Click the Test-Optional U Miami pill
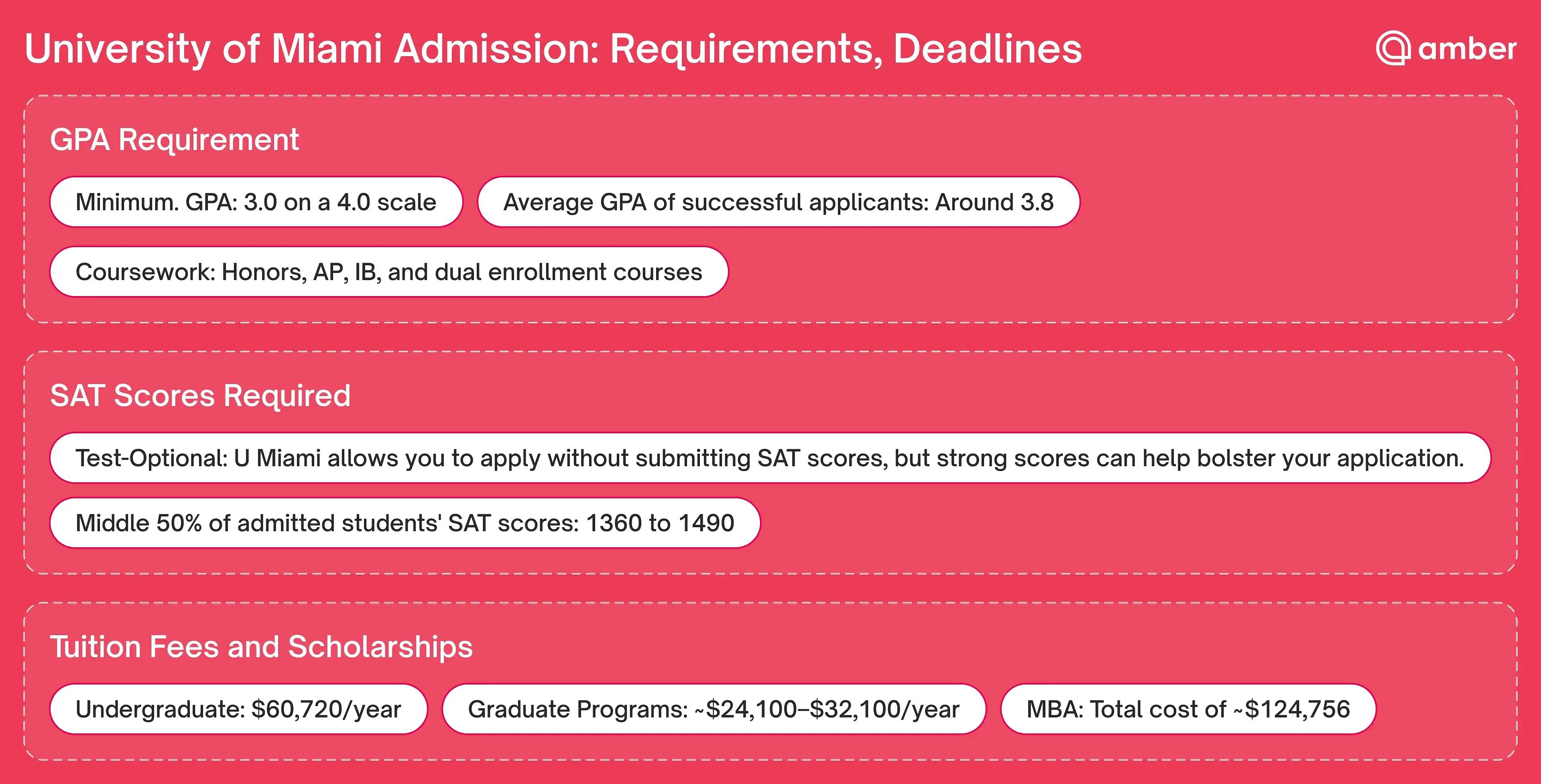Screen dimensions: 1541x784 [x=770, y=458]
